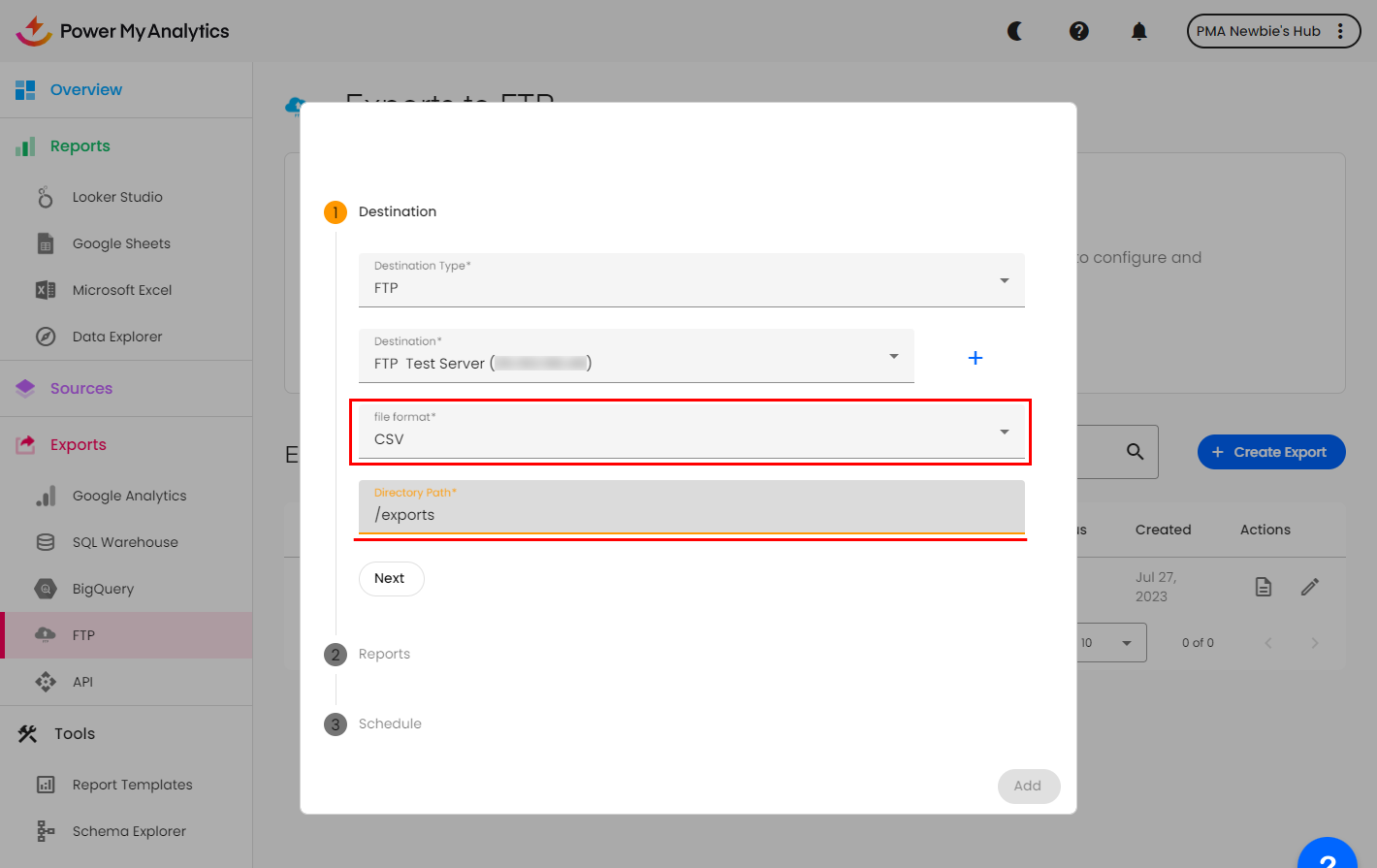Screen dimensions: 1377x868
Task: Open notifications bell icon
Action: (1139, 31)
